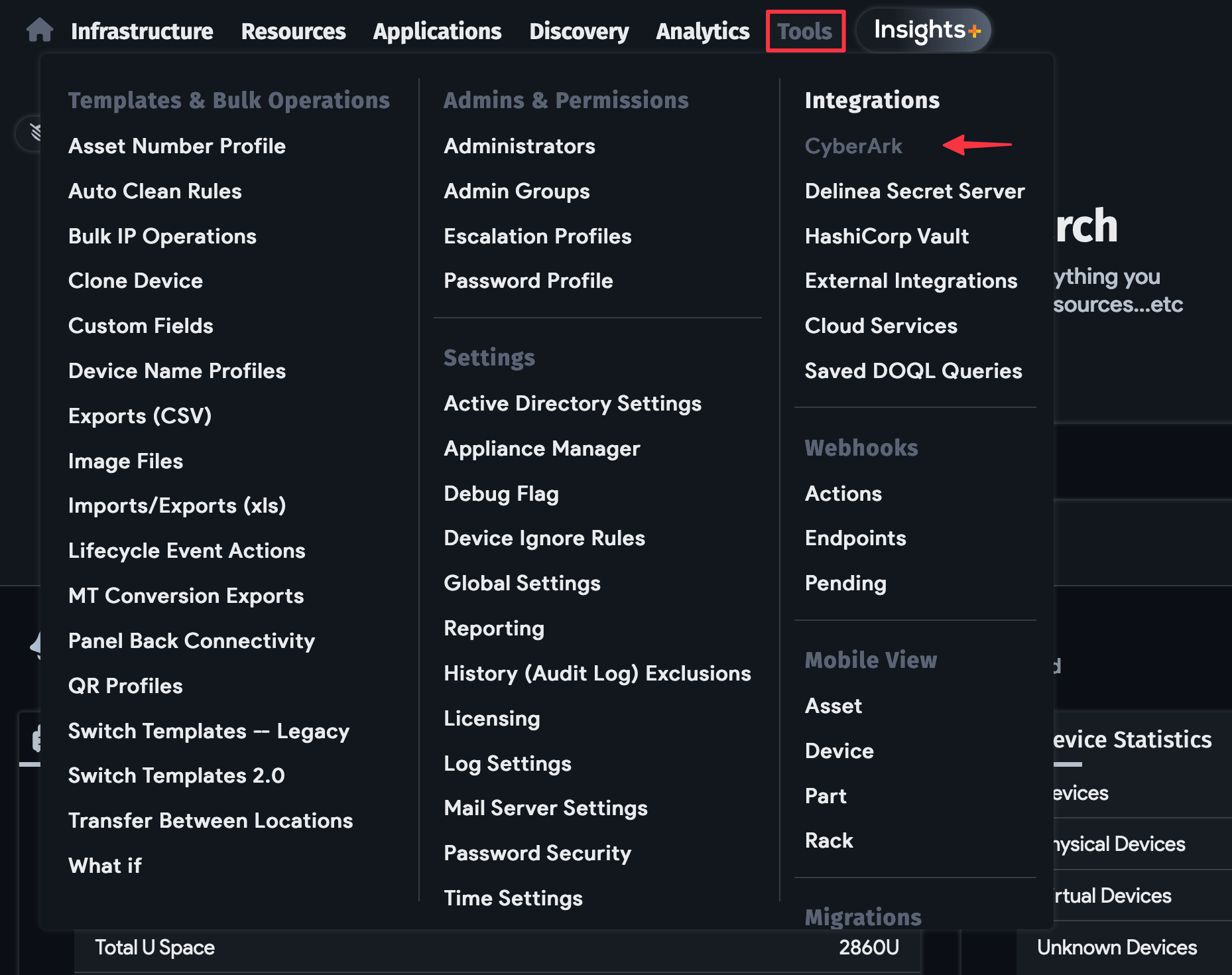The image size is (1232, 975).
Task: Open Bulk IP Operations
Action: 162,236
